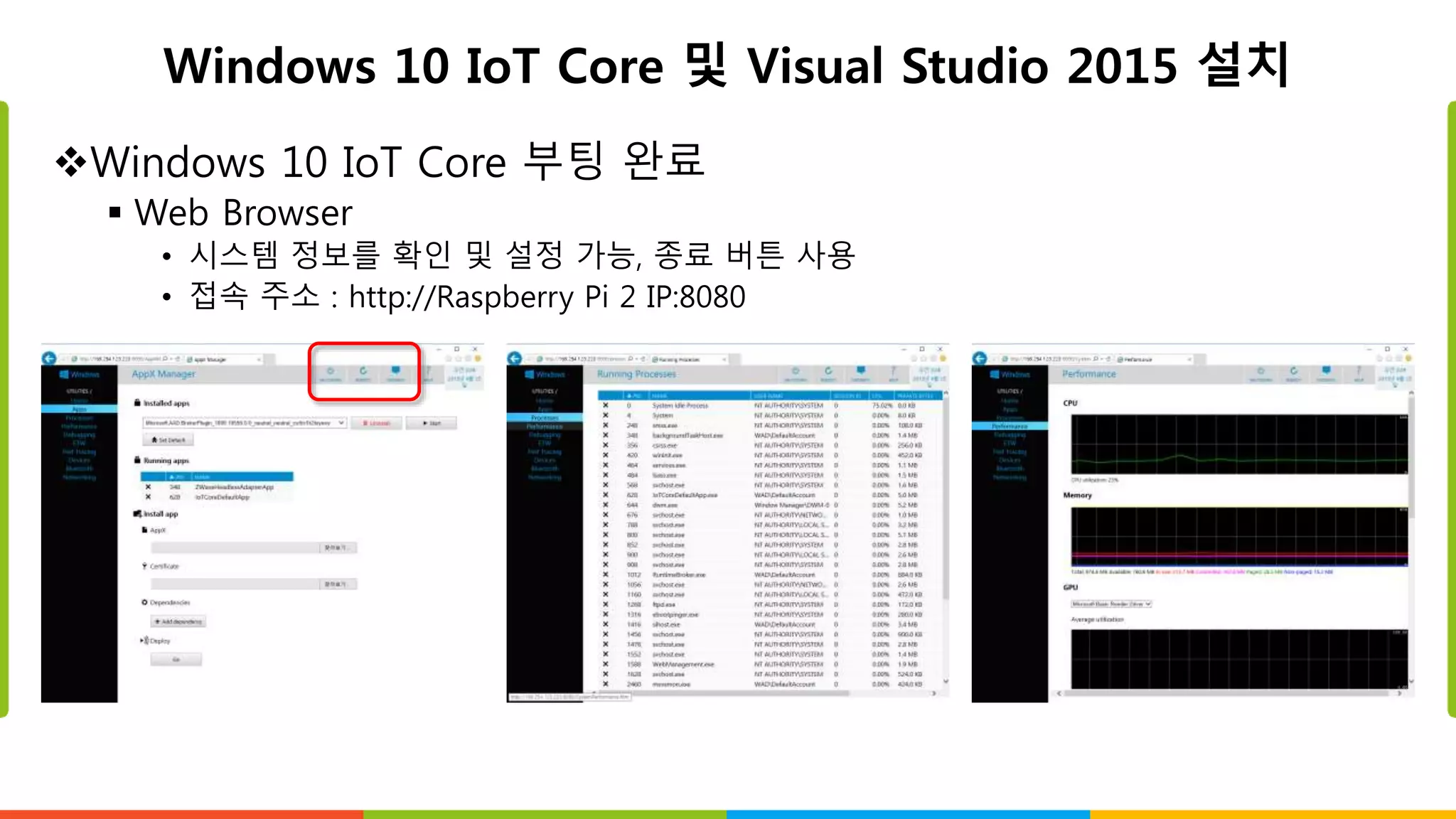Kill WebManagement.exe with its X icon
The height and width of the screenshot is (819, 1456).
(606, 664)
